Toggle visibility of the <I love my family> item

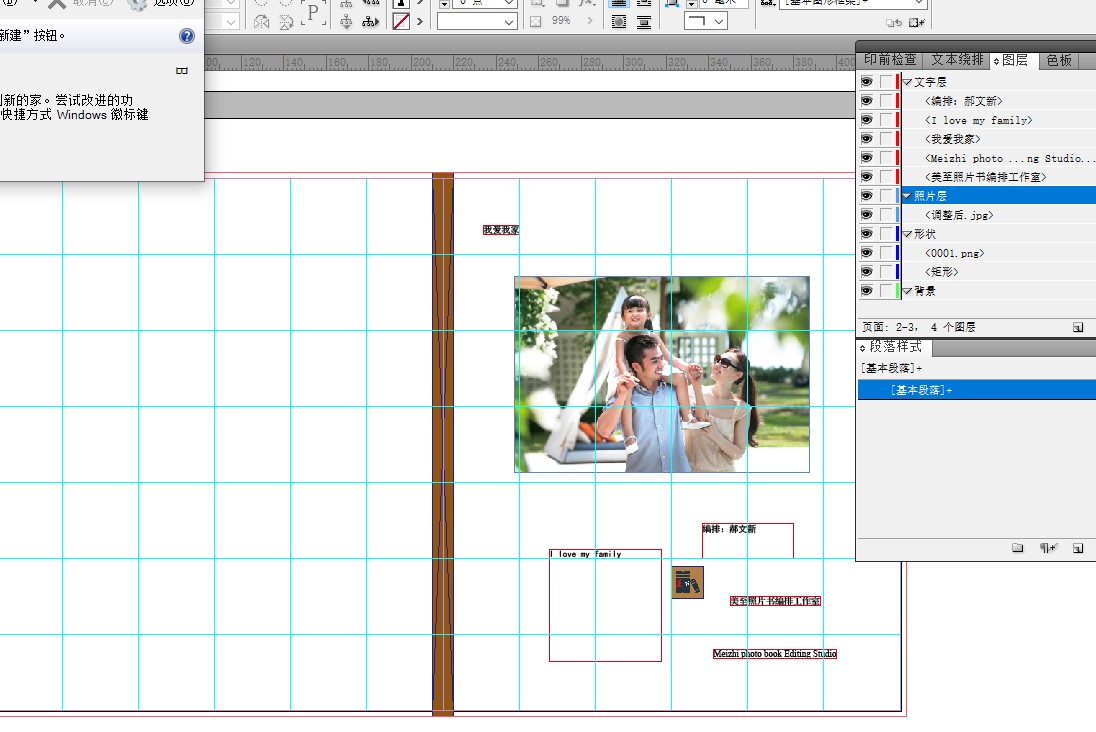pyautogui.click(x=867, y=120)
